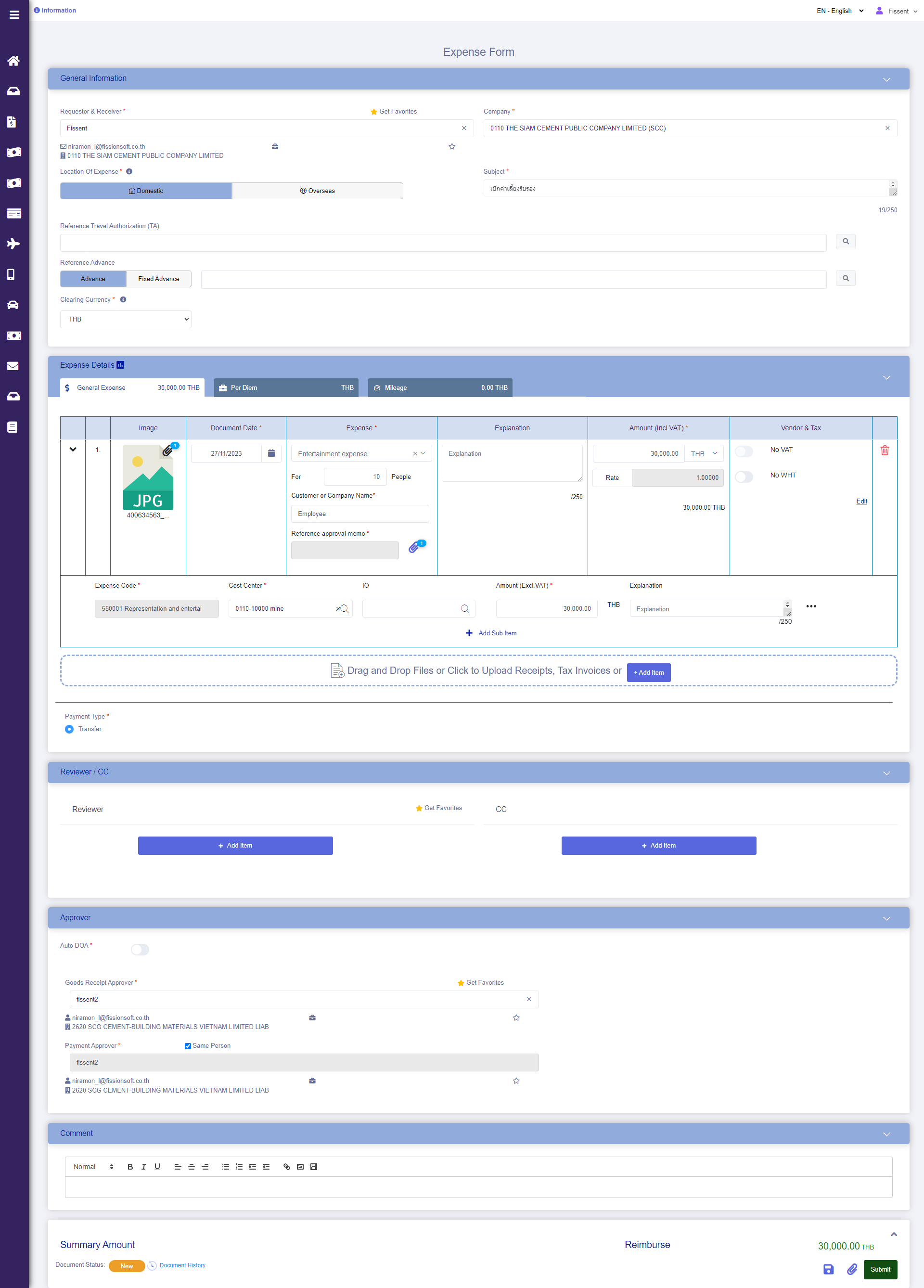Click the home icon in sidebar
Screen dimensions: 924x1288
click(13, 61)
